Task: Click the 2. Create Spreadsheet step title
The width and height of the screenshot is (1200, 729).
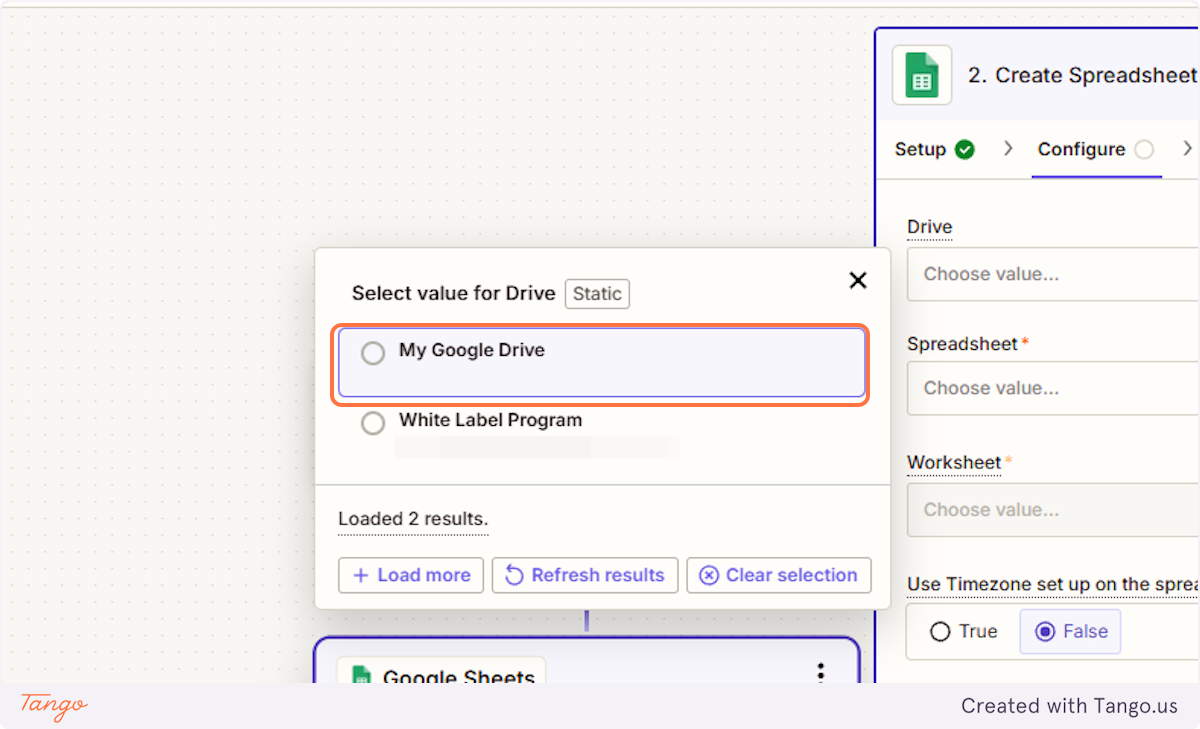Action: tap(1084, 75)
